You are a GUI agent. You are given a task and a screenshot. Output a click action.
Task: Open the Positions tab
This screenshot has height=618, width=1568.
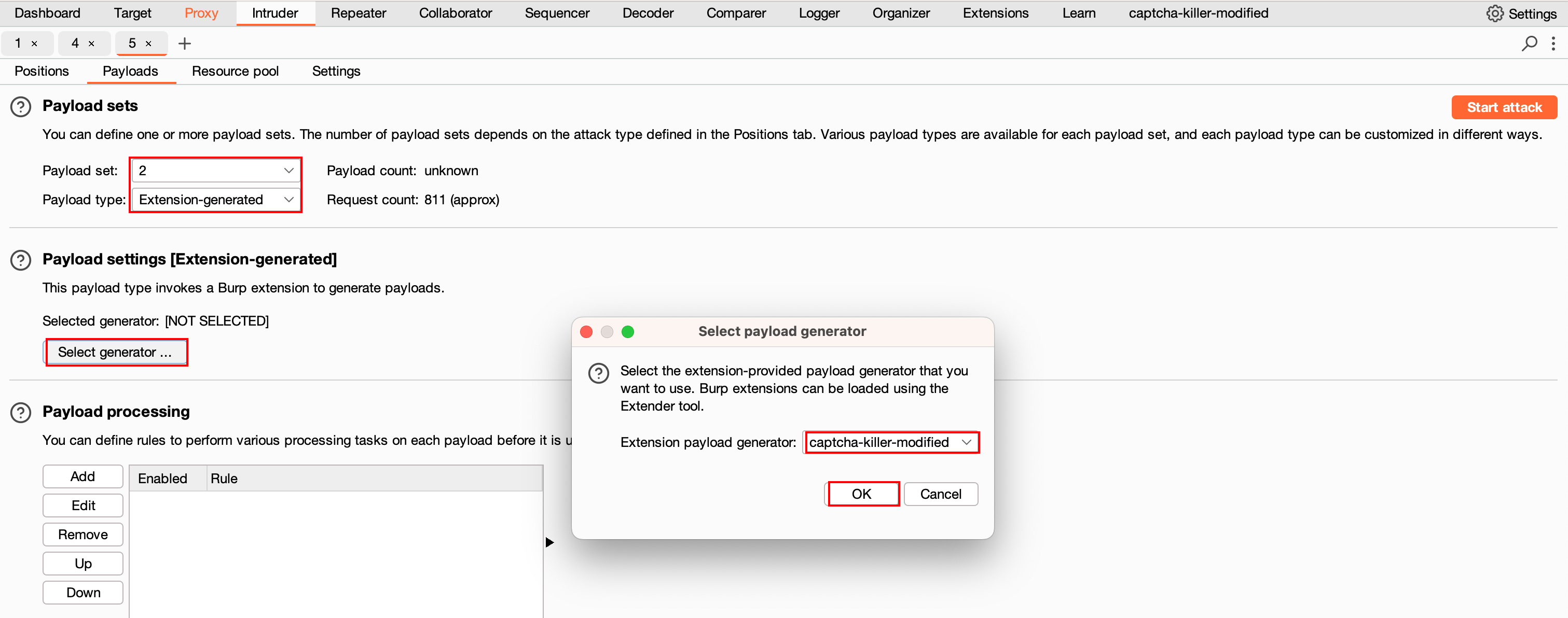tap(42, 70)
